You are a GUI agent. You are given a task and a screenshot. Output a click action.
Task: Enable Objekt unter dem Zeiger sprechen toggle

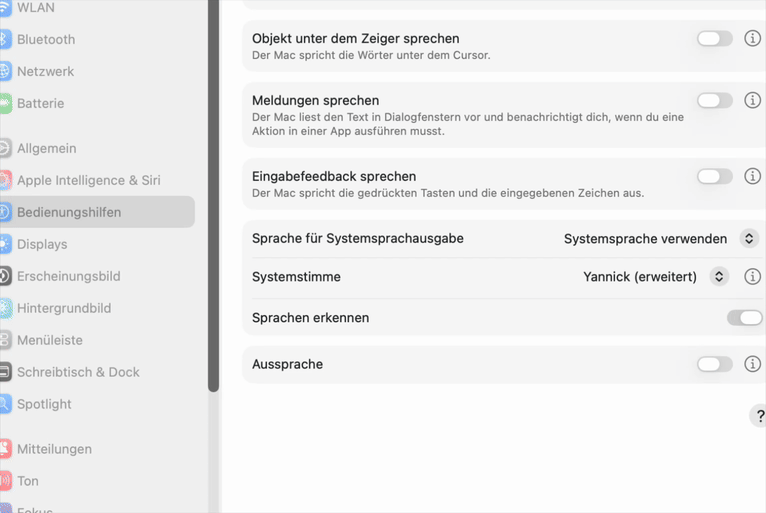tap(714, 39)
